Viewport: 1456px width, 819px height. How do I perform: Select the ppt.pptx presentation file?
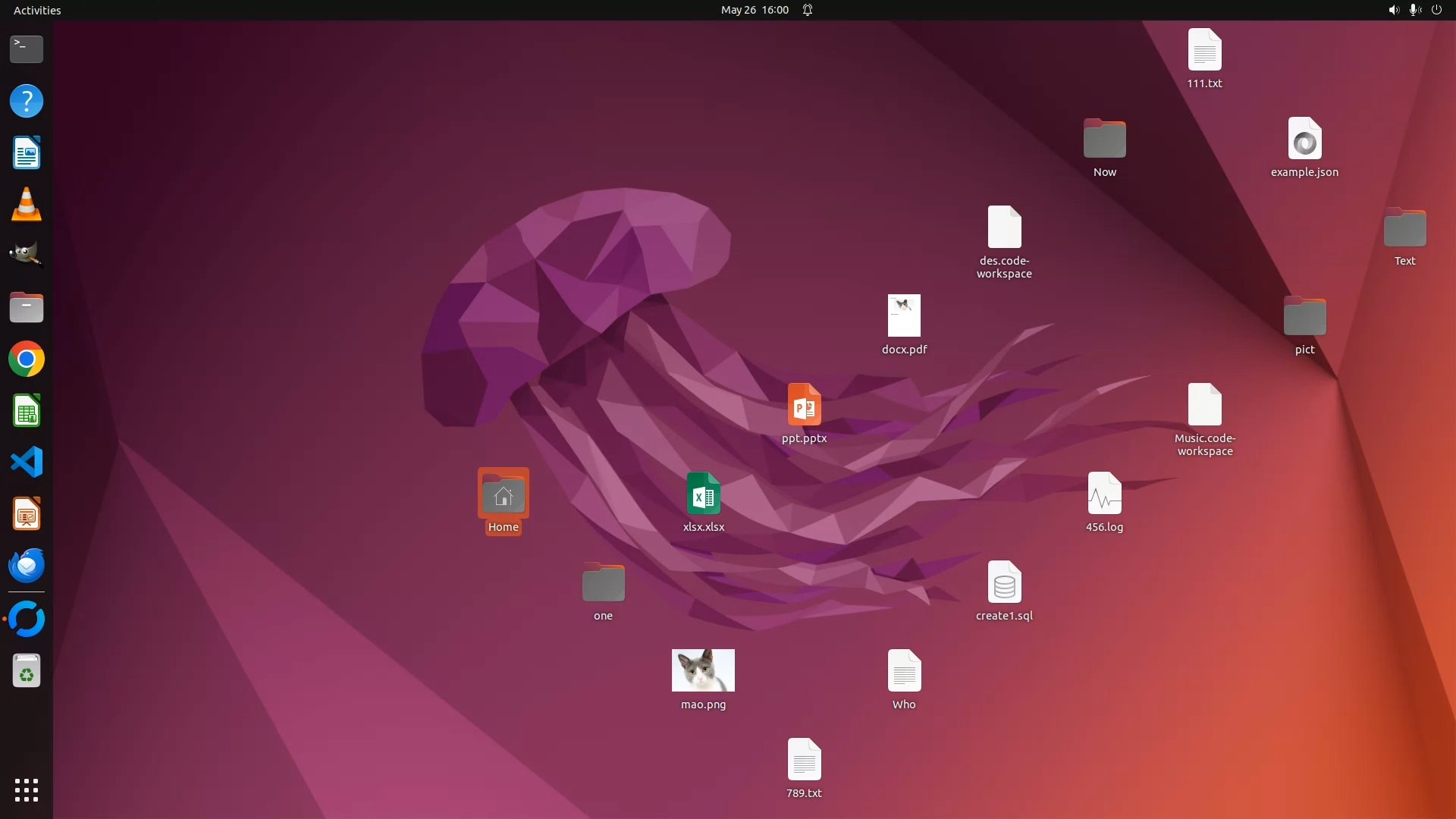tap(804, 405)
